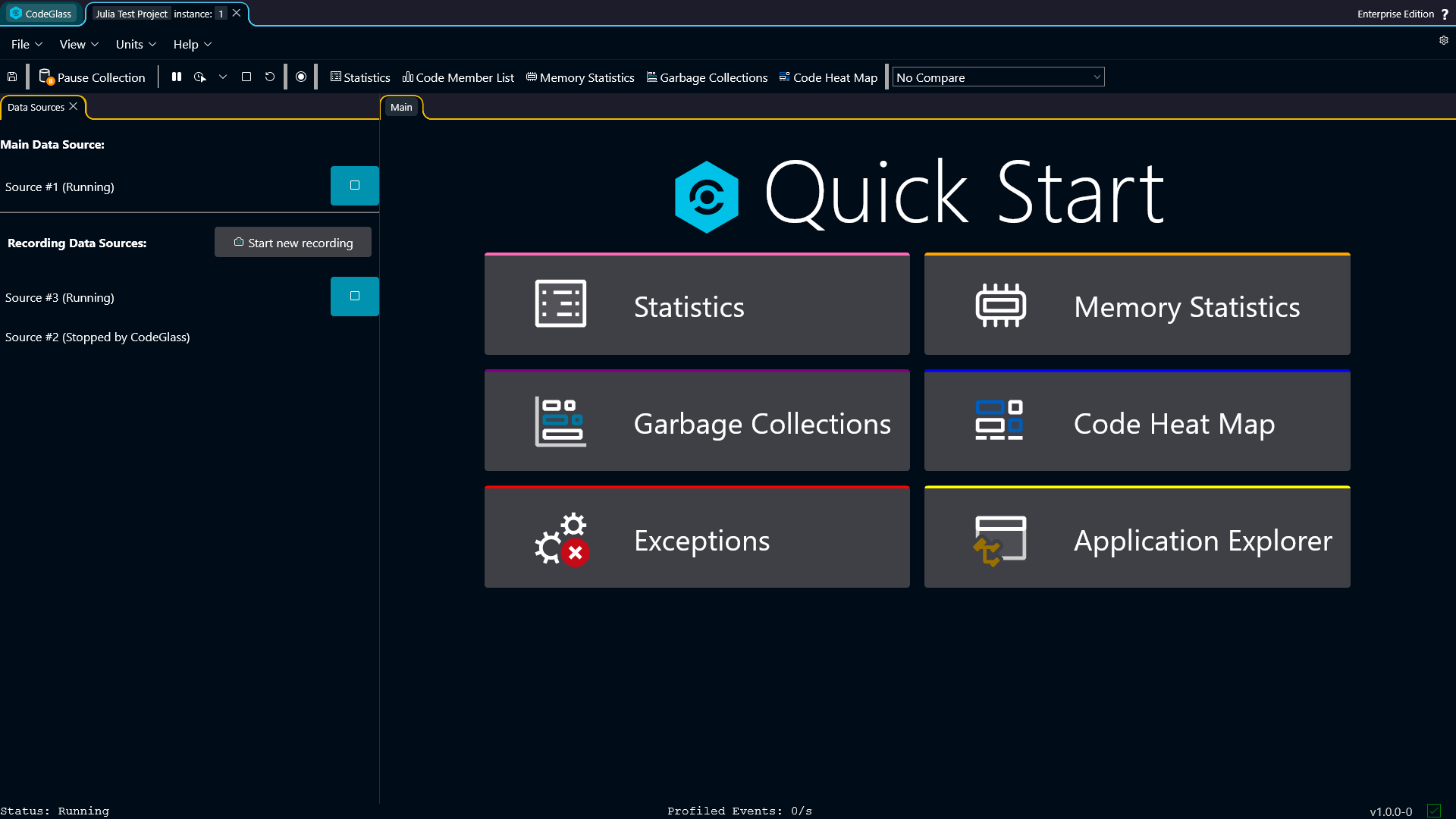The width and height of the screenshot is (1456, 819).
Task: Click Start new recording button
Action: (293, 242)
